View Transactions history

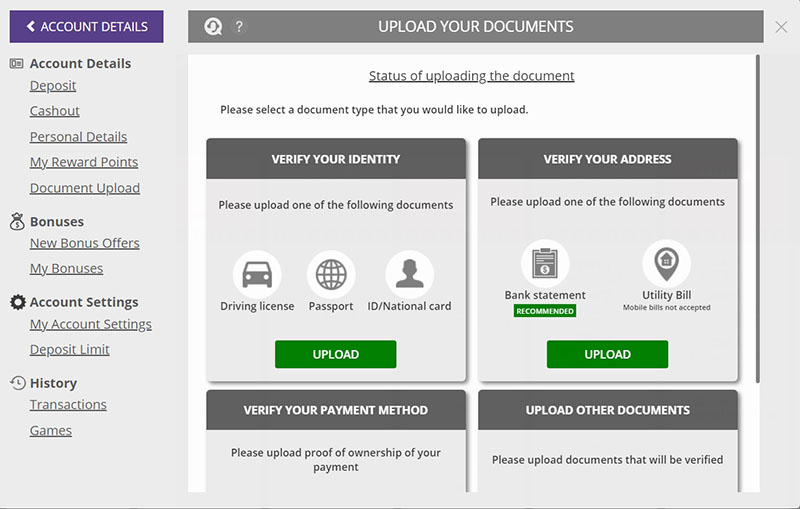coord(68,404)
